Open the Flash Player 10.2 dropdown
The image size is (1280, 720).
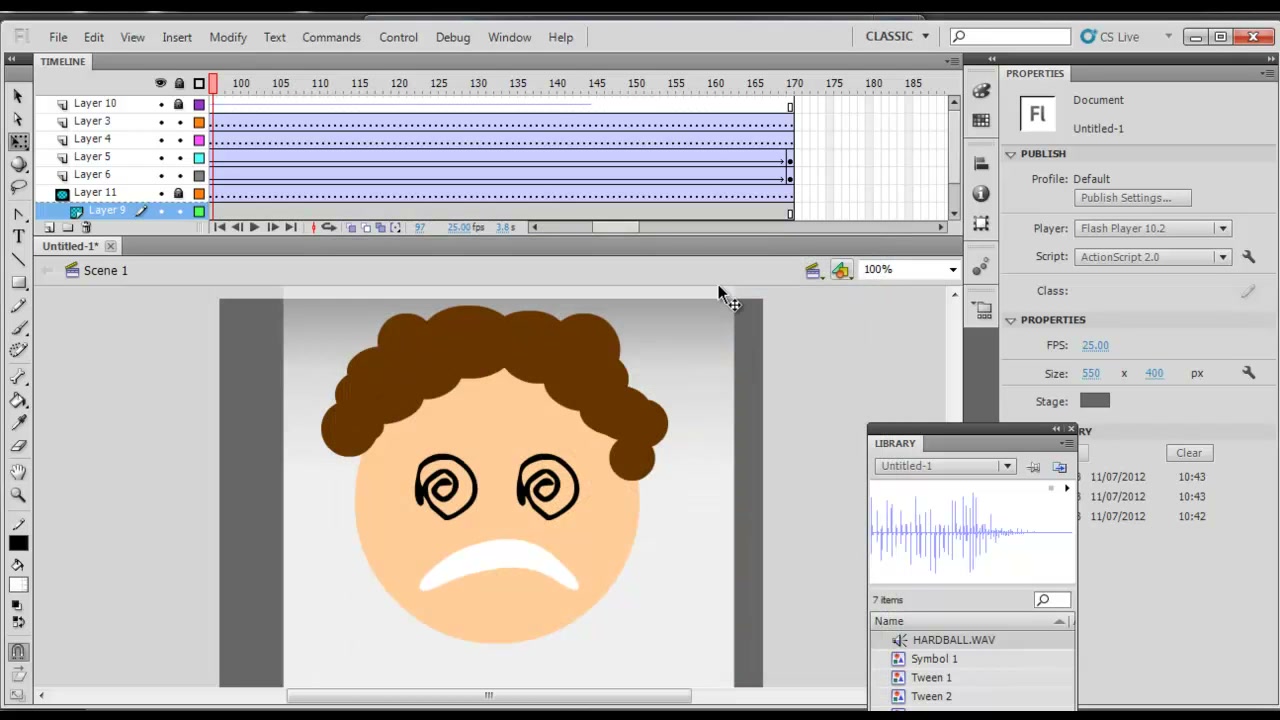click(x=1152, y=228)
